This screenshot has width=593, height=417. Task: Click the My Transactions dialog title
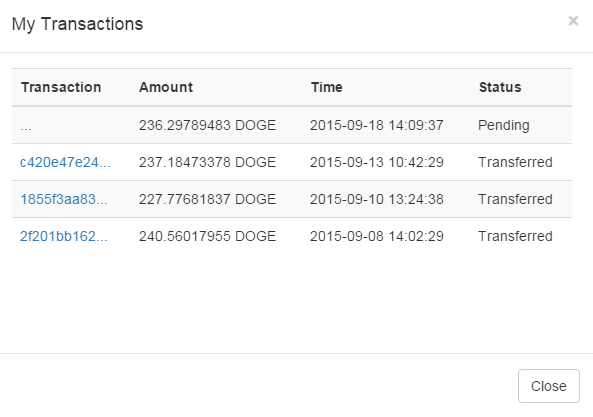(x=78, y=24)
